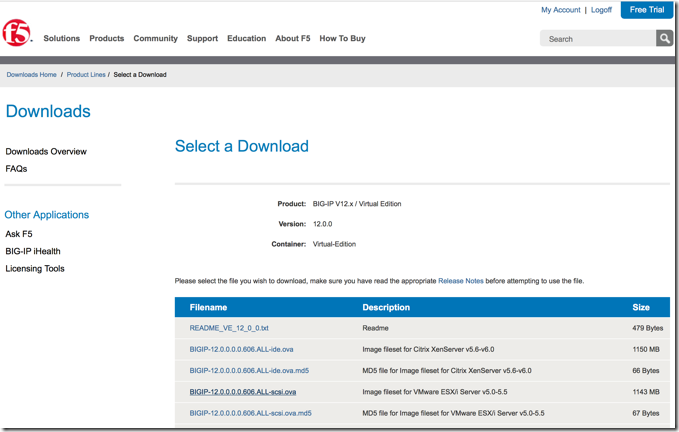This screenshot has width=679, height=432.
Task: Click the Free Trial button
Action: [x=646, y=10]
